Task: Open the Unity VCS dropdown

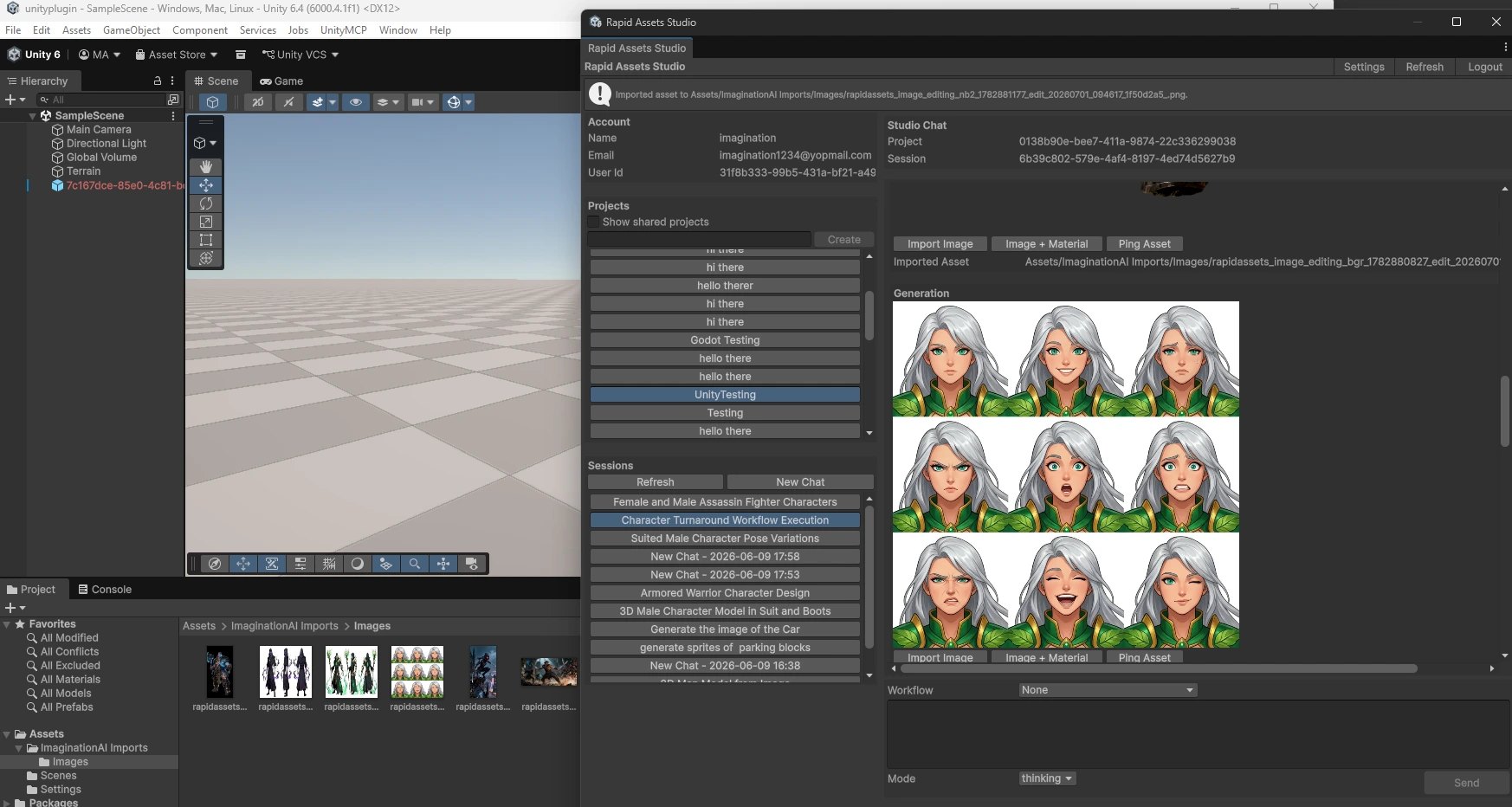Action: click(x=300, y=55)
